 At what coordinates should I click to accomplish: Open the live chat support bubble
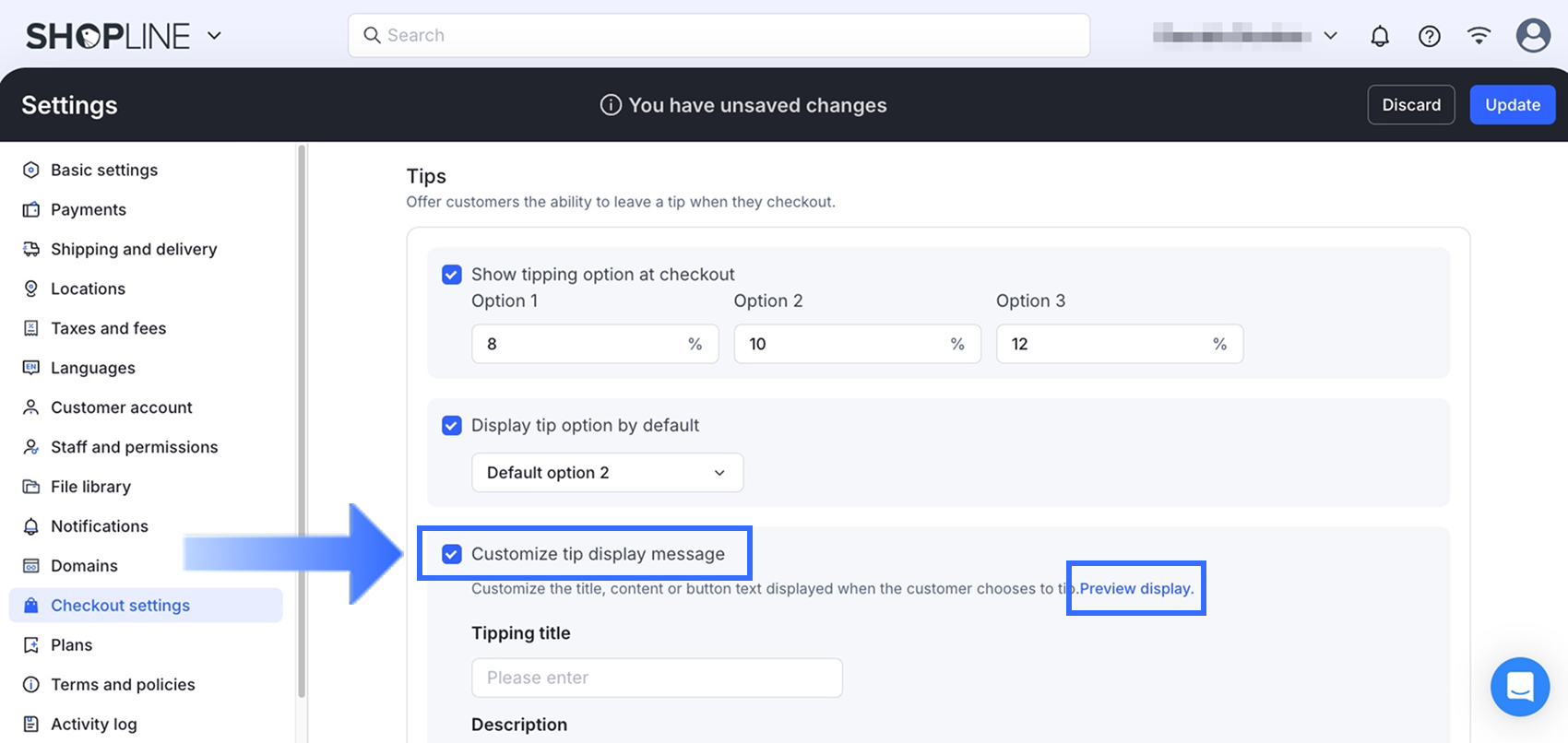pyautogui.click(x=1520, y=687)
